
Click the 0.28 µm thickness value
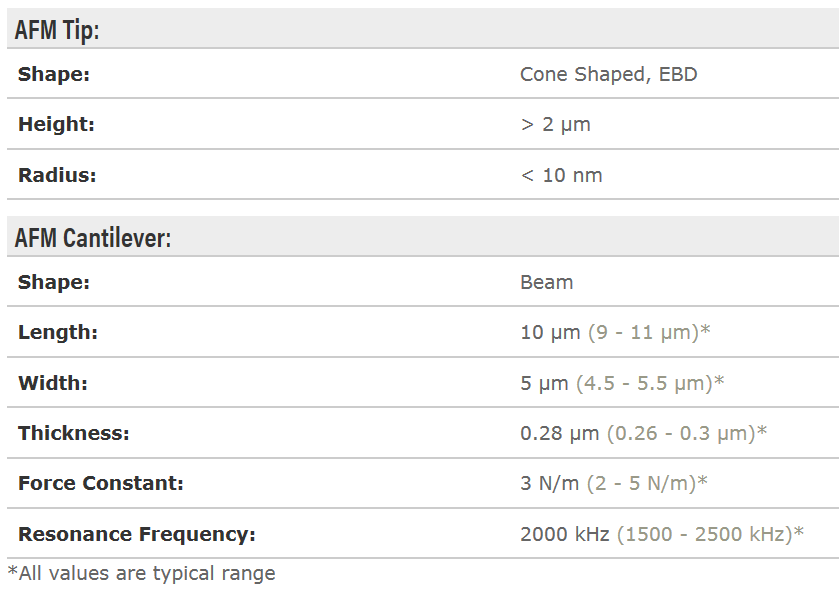[559, 433]
